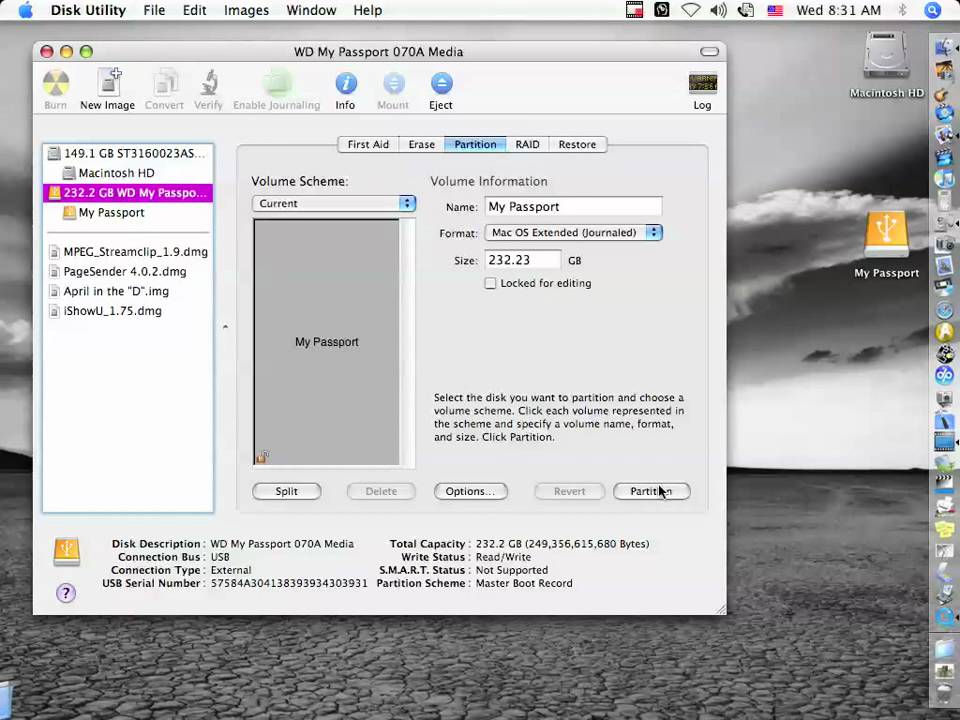
Task: Select PageSender 4.0.2.dmg in list
Action: 128,271
